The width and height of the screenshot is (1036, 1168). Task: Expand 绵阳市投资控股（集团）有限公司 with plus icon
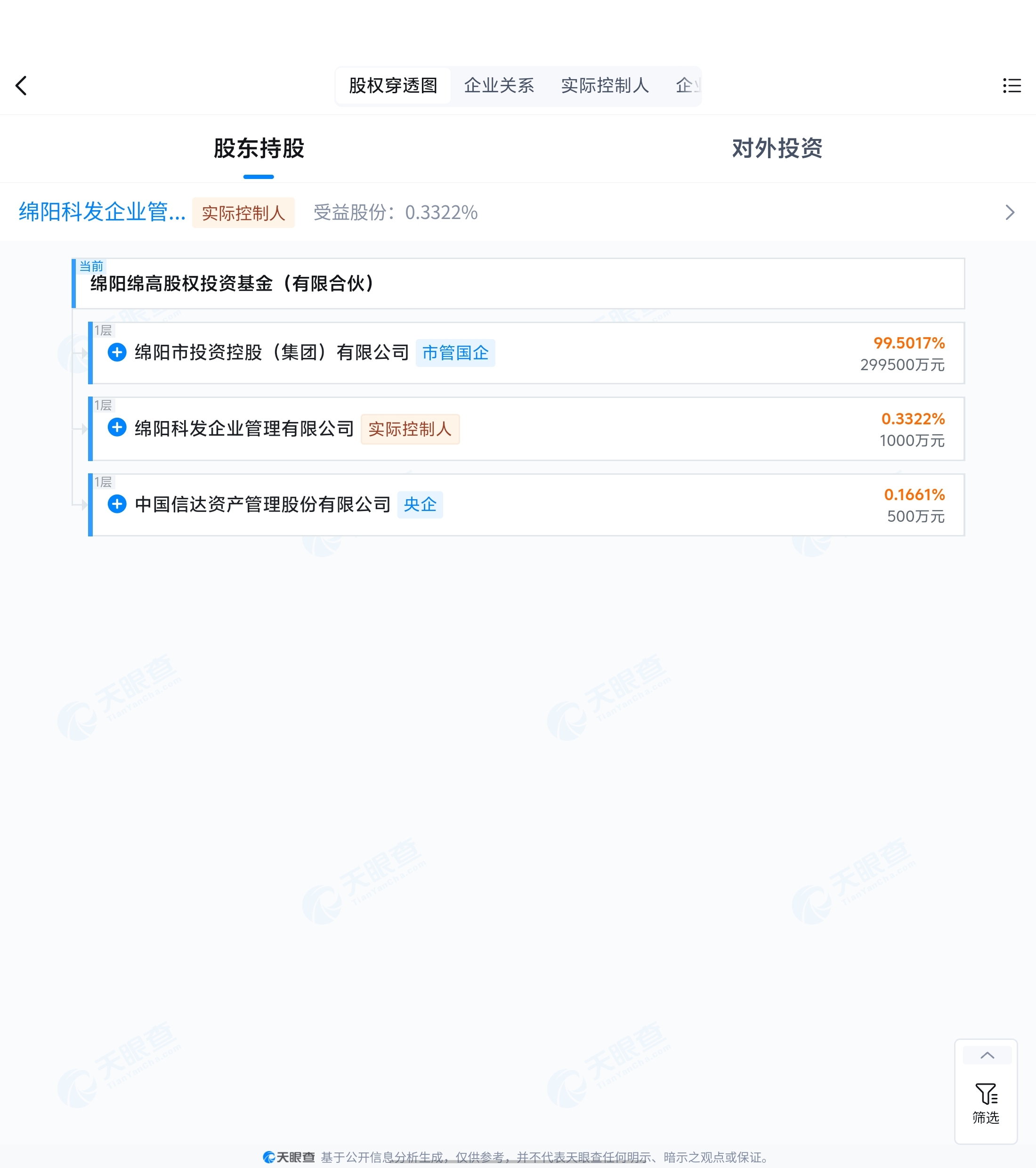pyautogui.click(x=117, y=352)
